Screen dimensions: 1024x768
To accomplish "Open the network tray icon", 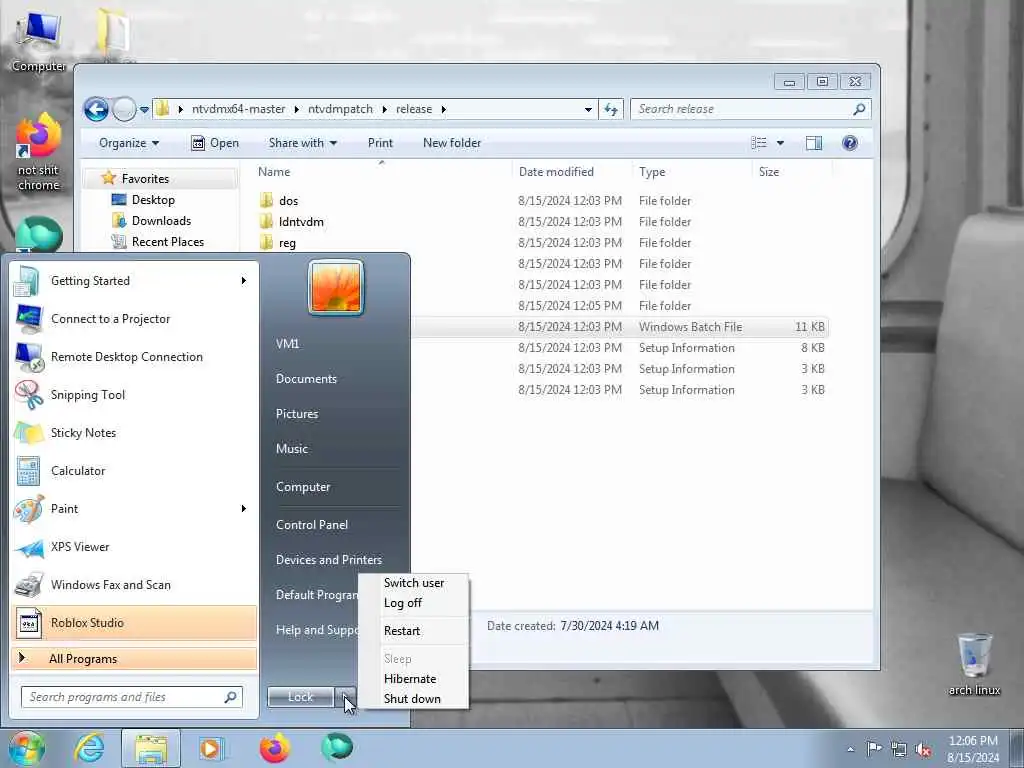I will (x=899, y=750).
